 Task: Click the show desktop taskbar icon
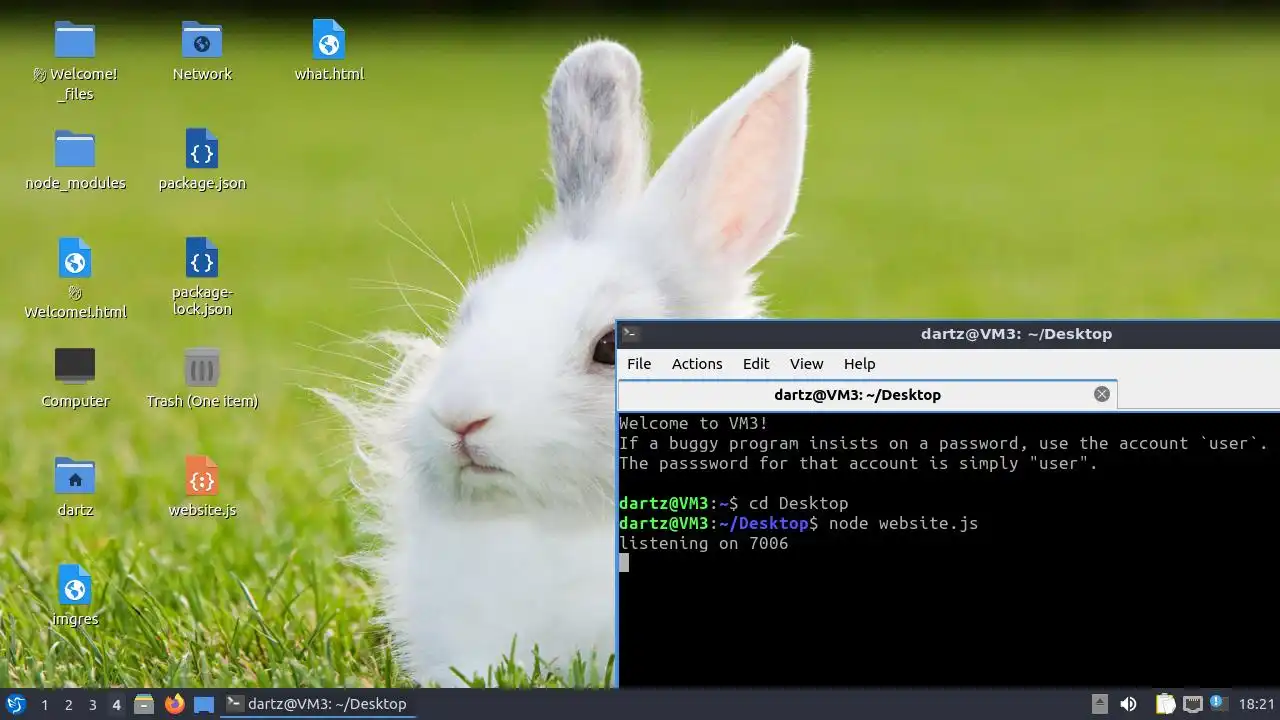click(x=204, y=704)
